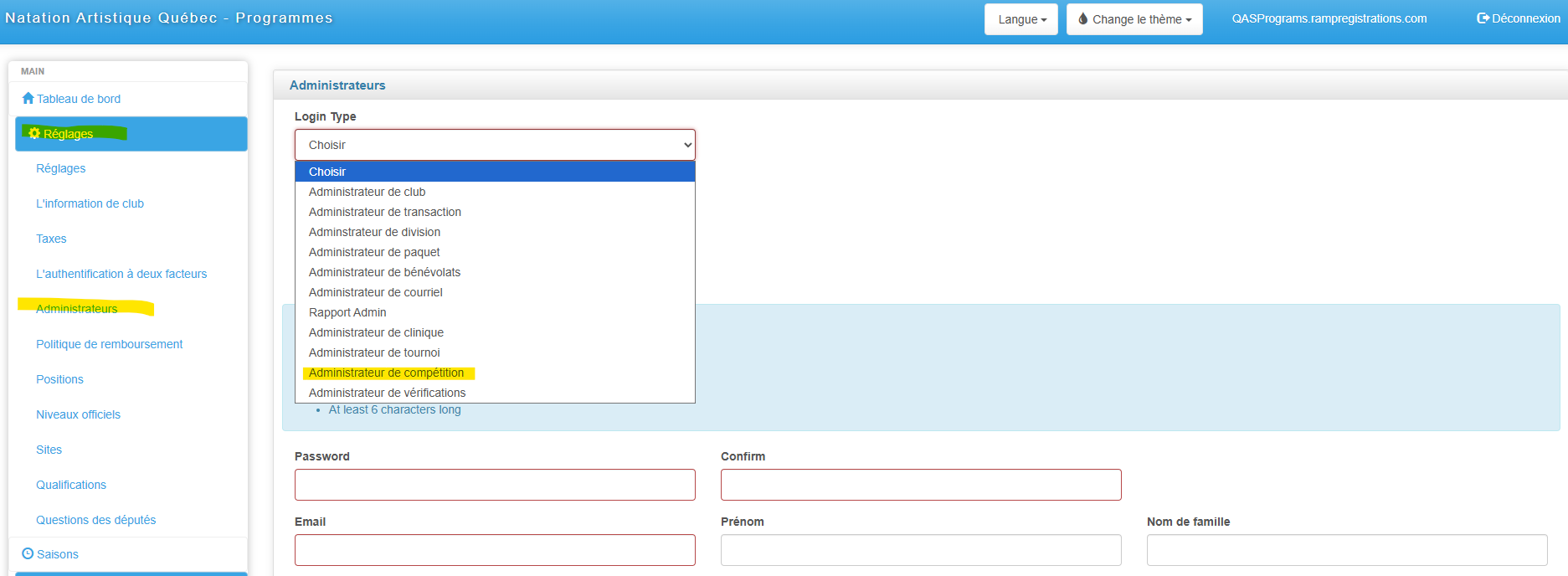The image size is (1568, 576).
Task: Open Administrateurs in the sidebar
Action: tap(77, 309)
